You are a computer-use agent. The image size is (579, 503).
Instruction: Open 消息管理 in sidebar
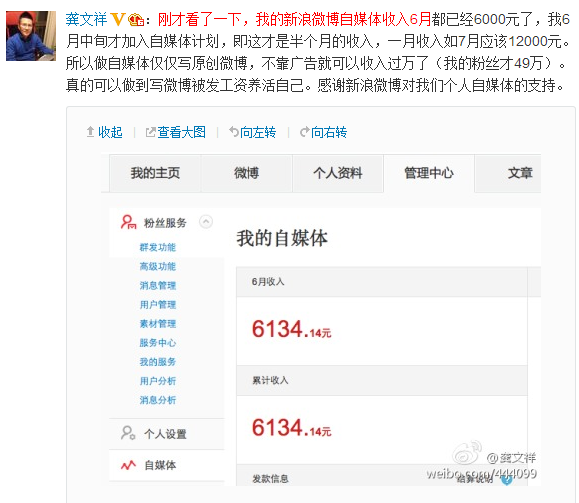click(x=158, y=286)
